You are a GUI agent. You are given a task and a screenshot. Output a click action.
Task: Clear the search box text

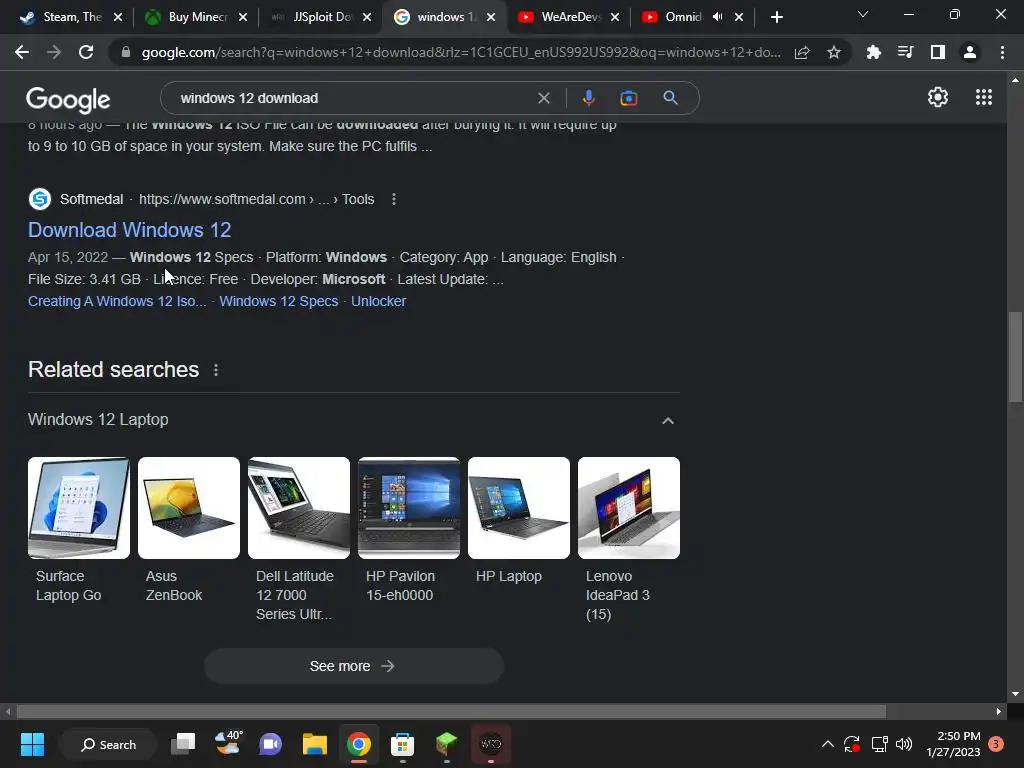pos(543,98)
